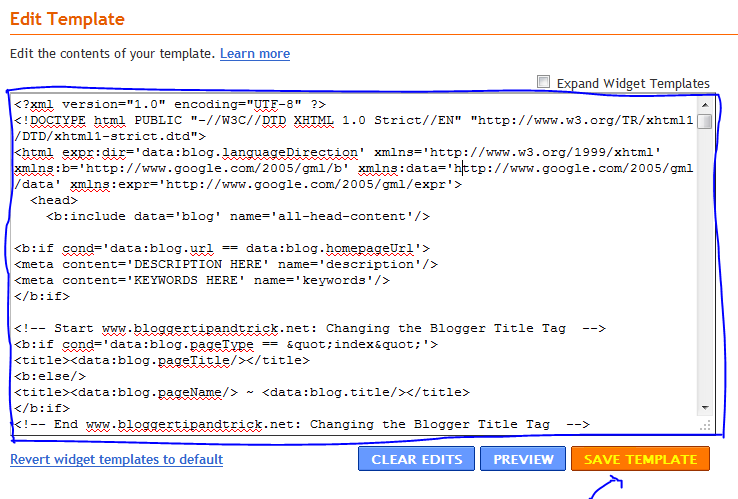Click the 'End www.bloggertipandtrick.net' comment line
The width and height of the screenshot is (738, 499).
pos(302,425)
